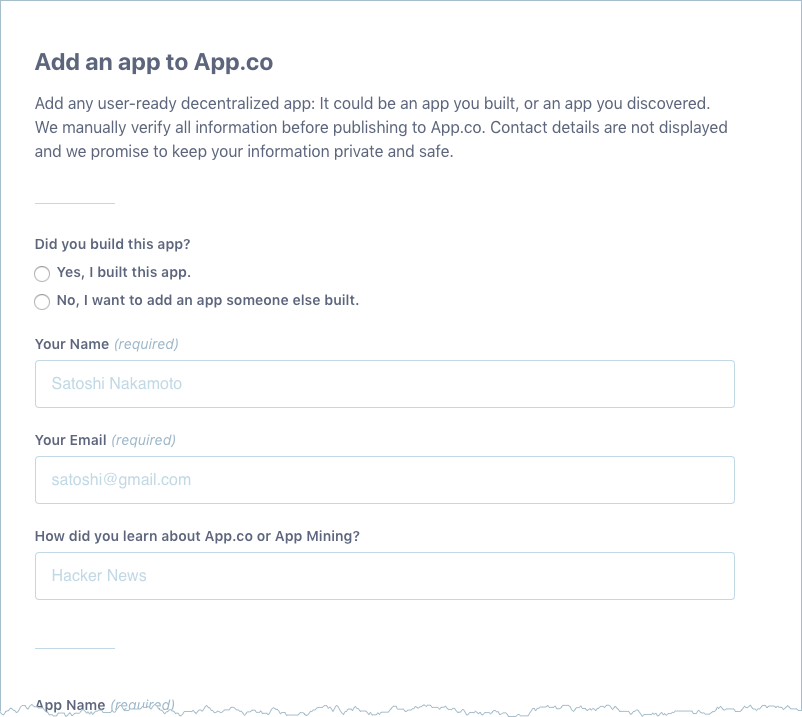
Task: Click the divider line above App Name
Action: pos(75,648)
